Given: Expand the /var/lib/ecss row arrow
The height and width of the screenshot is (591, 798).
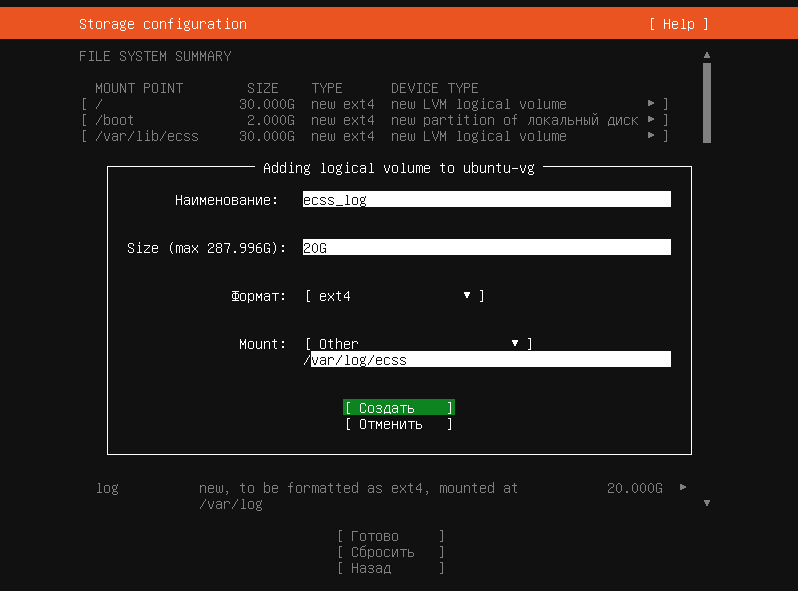Looking at the screenshot, I should tap(651, 135).
